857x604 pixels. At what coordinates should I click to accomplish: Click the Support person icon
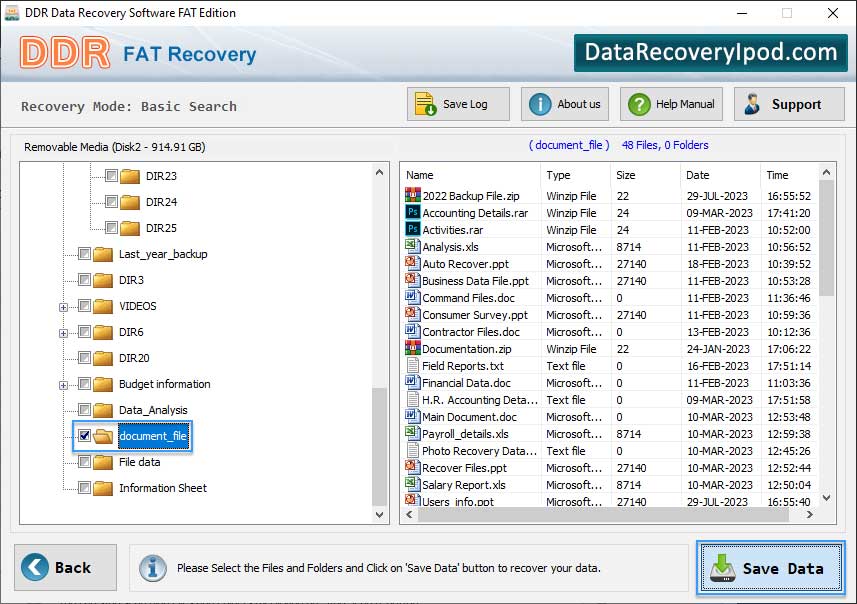coord(752,104)
